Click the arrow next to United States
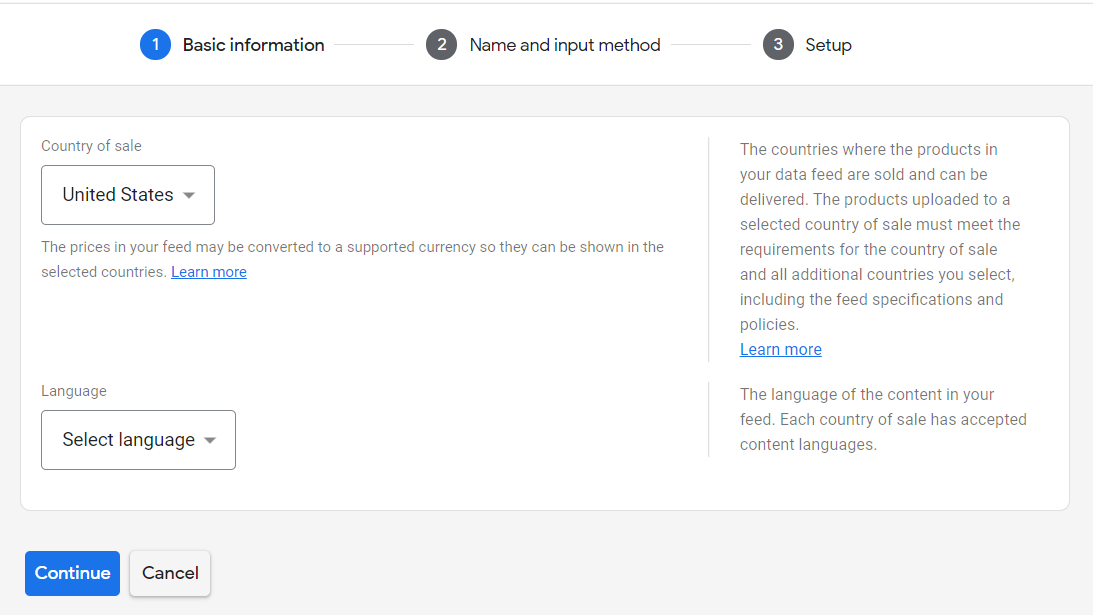The width and height of the screenshot is (1093, 615). coord(189,195)
